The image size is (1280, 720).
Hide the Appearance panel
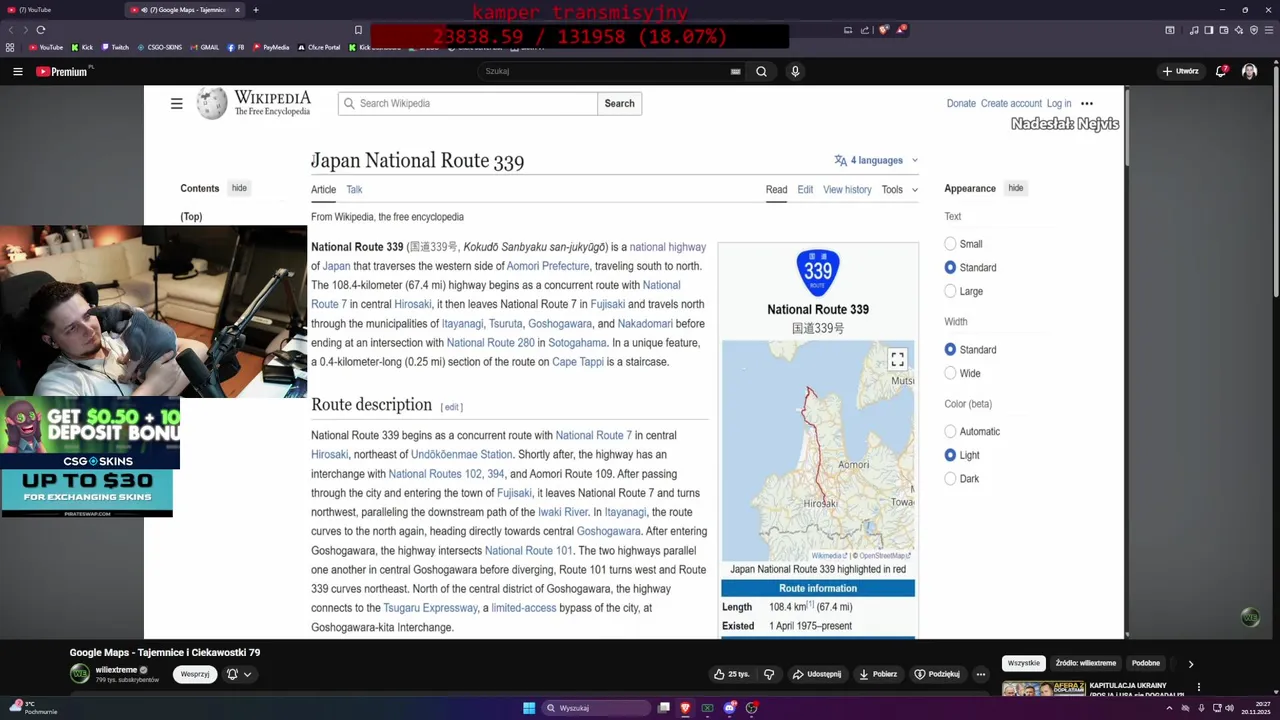tap(1015, 188)
